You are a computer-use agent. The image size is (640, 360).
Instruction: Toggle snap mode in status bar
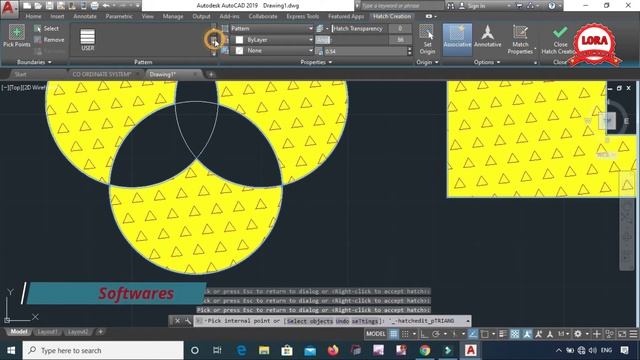(405, 334)
